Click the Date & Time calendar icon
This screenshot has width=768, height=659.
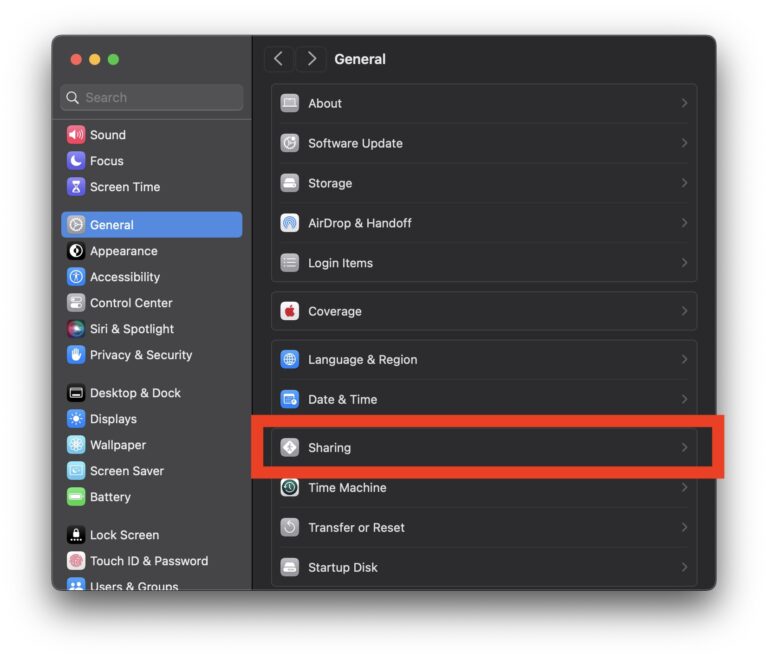pos(289,399)
